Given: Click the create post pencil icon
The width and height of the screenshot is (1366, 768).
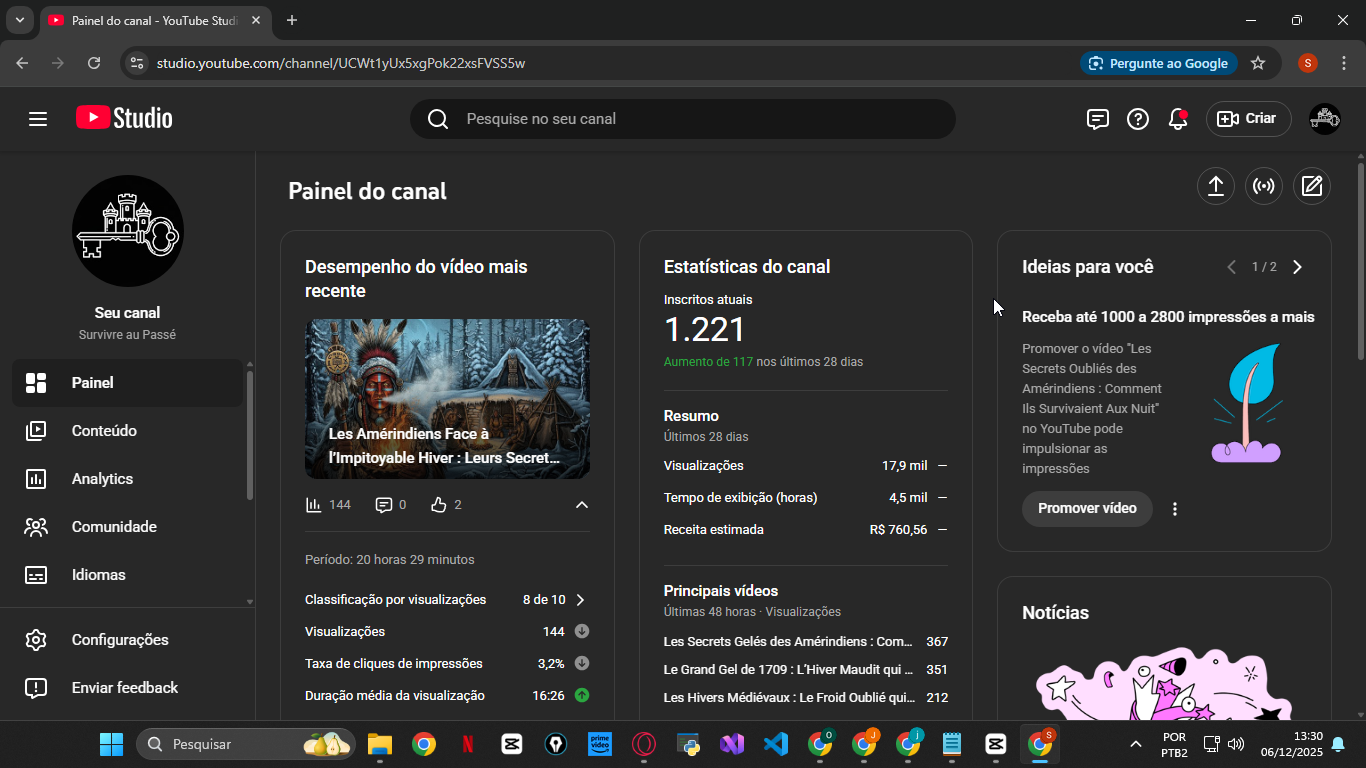Looking at the screenshot, I should tap(1312, 187).
